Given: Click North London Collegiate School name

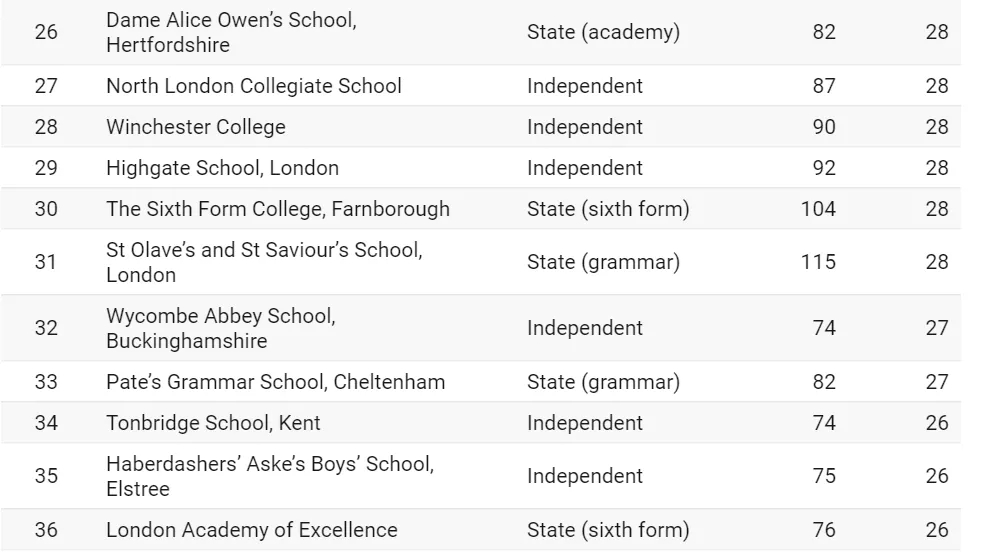Looking at the screenshot, I should coord(254,86).
